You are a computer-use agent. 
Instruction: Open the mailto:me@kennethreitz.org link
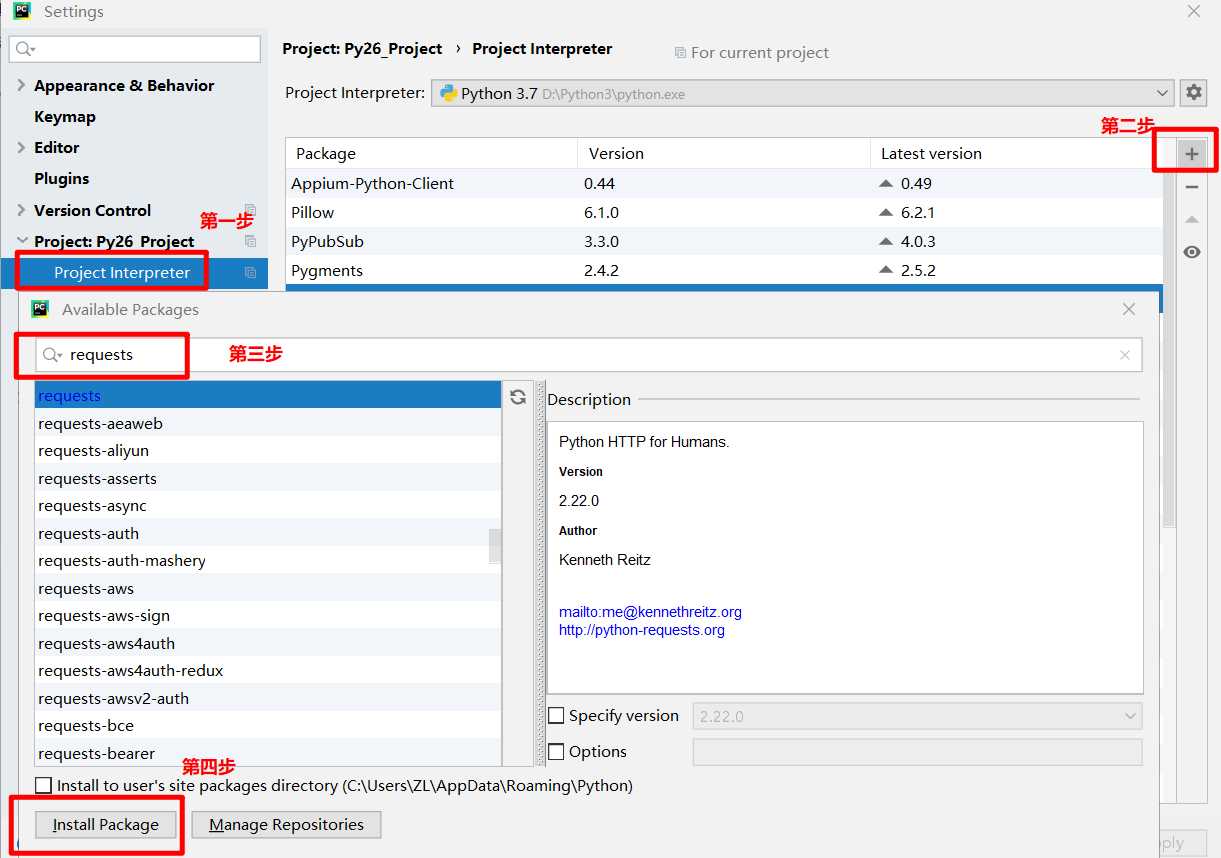(x=650, y=612)
